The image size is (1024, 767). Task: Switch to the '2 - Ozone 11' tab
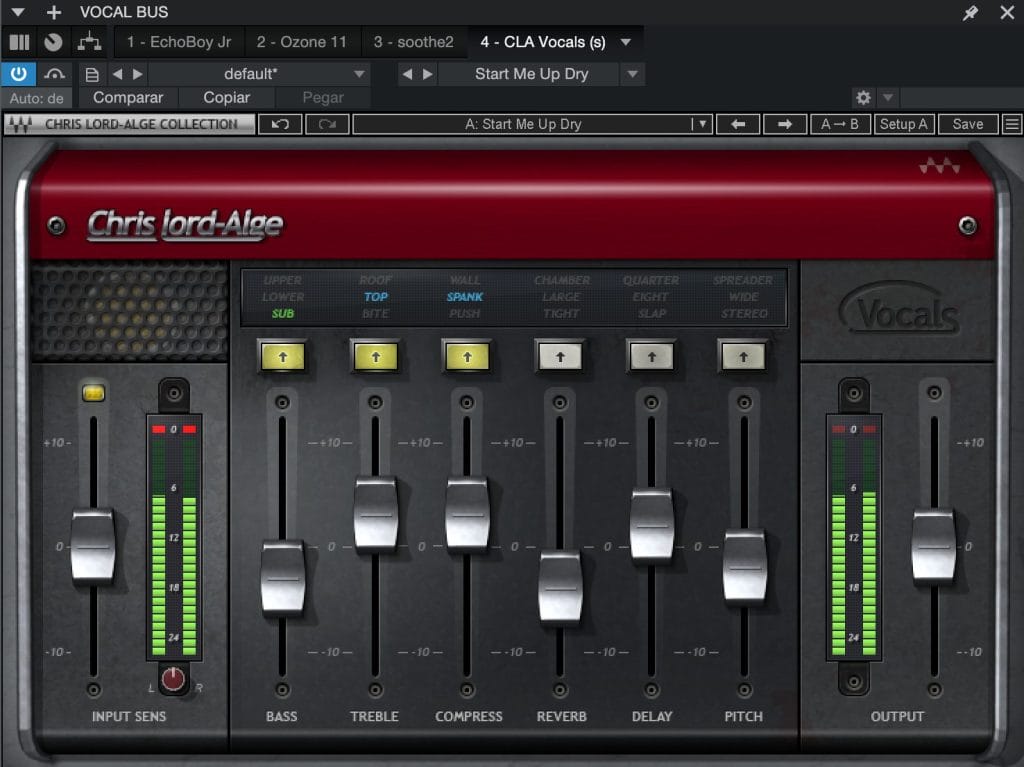pyautogui.click(x=301, y=42)
